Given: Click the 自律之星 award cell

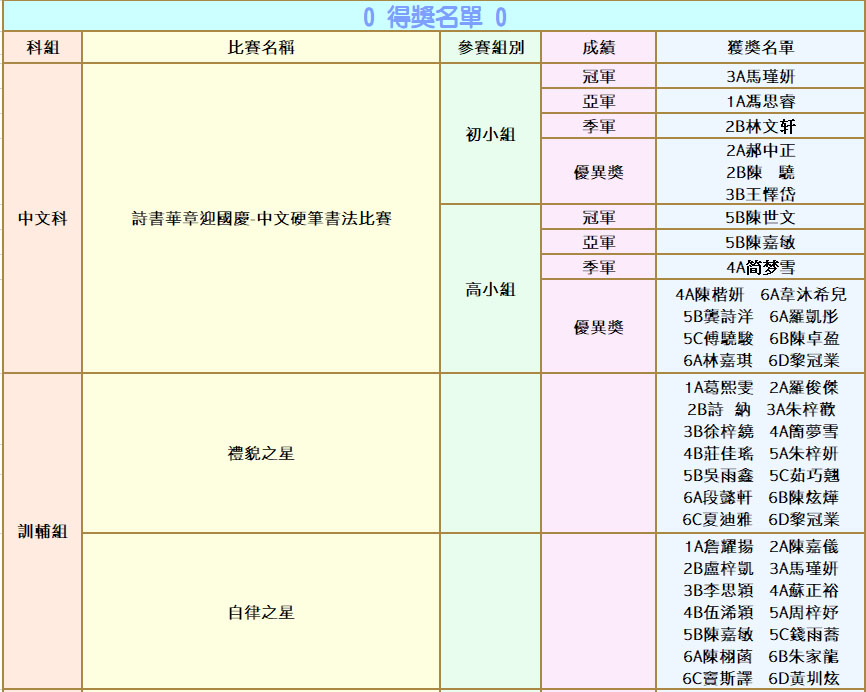Looking at the screenshot, I should click(x=261, y=612).
